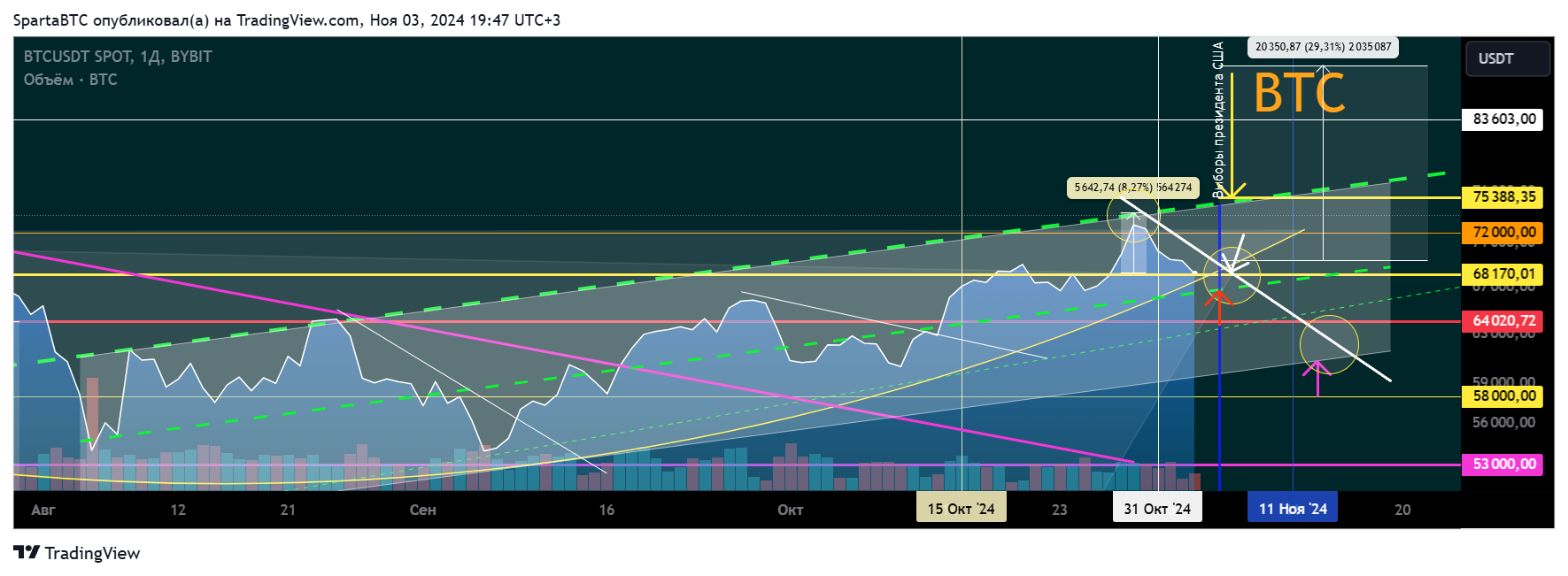Click the 16 date on the time axis
Screen dimensions: 1568x576
coord(606,510)
